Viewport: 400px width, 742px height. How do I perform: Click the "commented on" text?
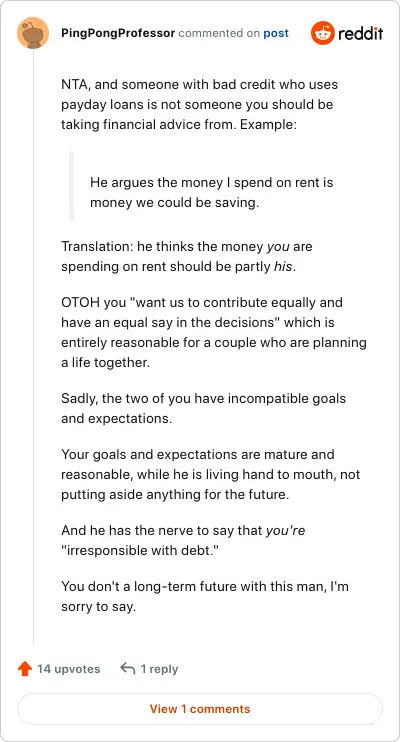pos(219,34)
